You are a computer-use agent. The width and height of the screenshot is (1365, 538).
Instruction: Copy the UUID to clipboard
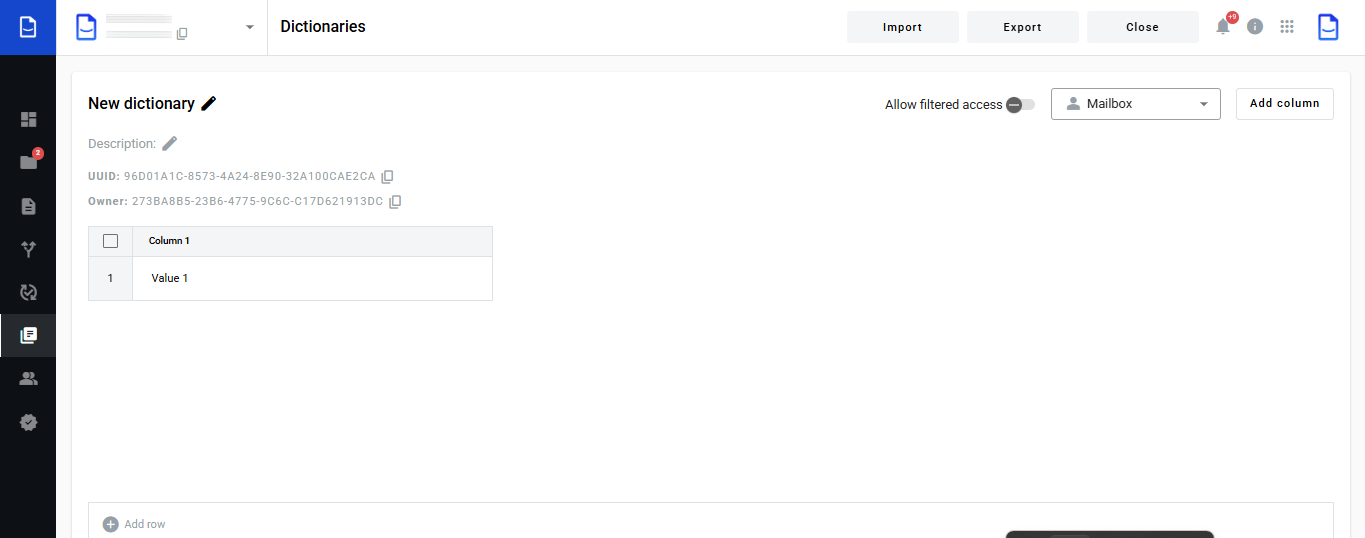point(388,177)
